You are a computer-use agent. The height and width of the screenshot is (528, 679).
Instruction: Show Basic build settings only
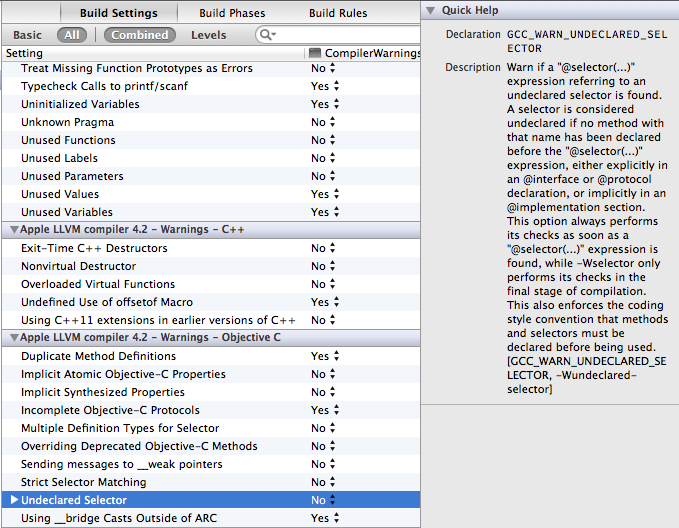point(27,35)
